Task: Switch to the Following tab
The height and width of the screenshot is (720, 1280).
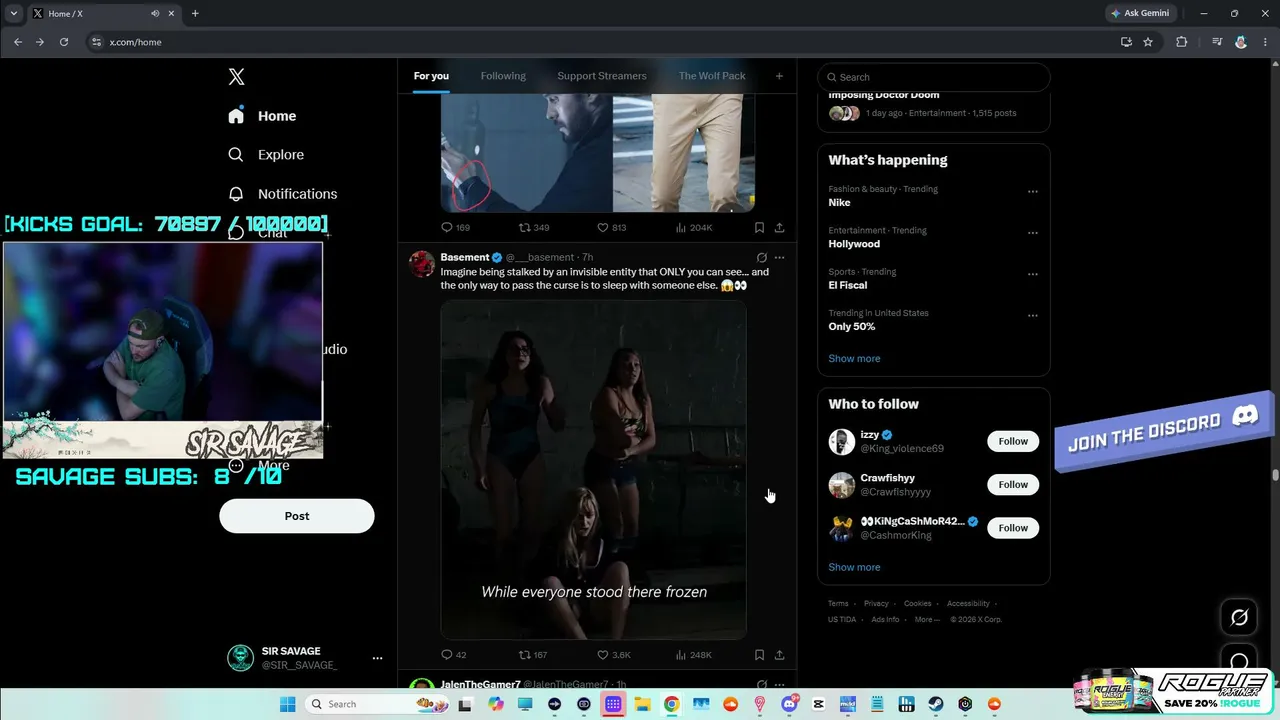Action: tap(503, 76)
